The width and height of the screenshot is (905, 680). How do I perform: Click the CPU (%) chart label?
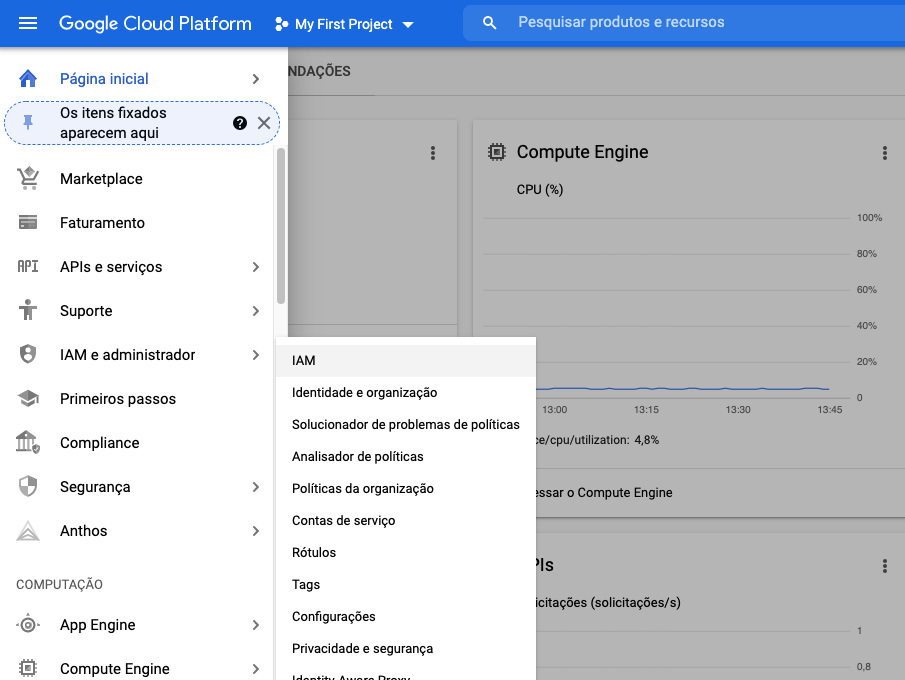(540, 189)
